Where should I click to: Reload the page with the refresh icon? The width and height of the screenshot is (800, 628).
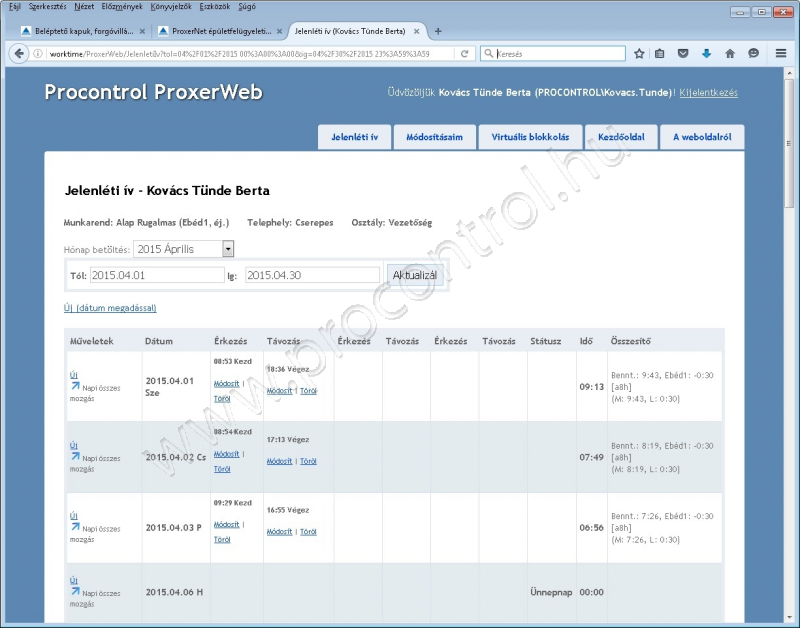[x=464, y=54]
